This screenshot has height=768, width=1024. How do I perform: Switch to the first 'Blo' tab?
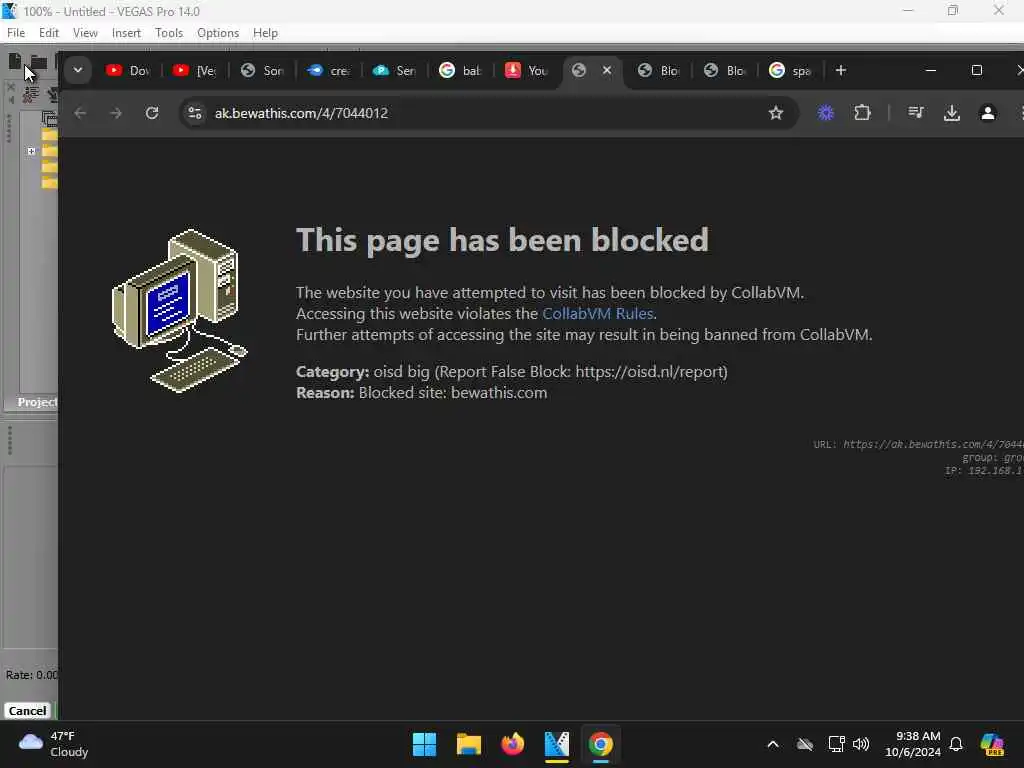click(x=659, y=71)
